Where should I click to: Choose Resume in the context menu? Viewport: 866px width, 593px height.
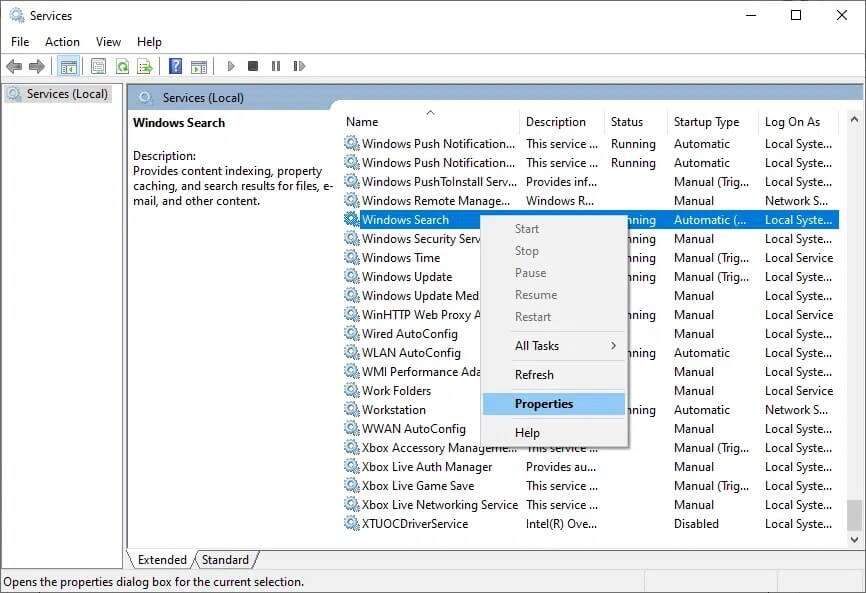coord(554,295)
